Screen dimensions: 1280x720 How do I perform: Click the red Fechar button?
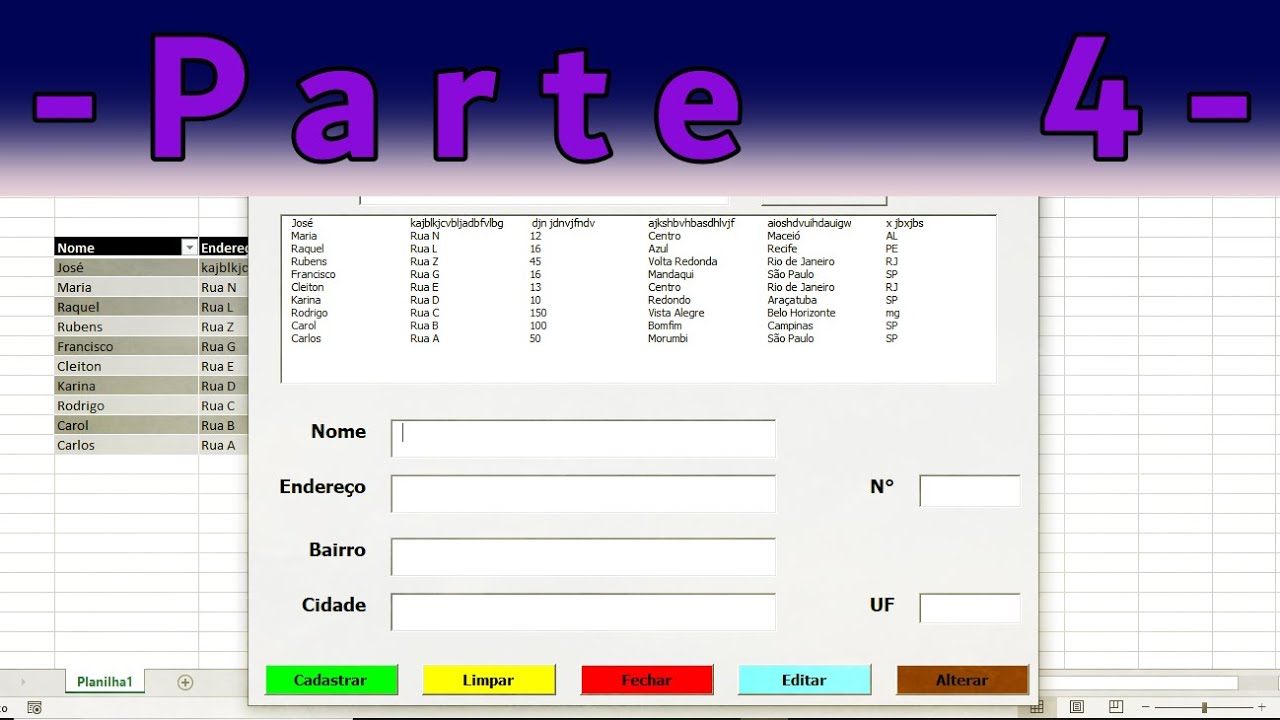point(647,680)
